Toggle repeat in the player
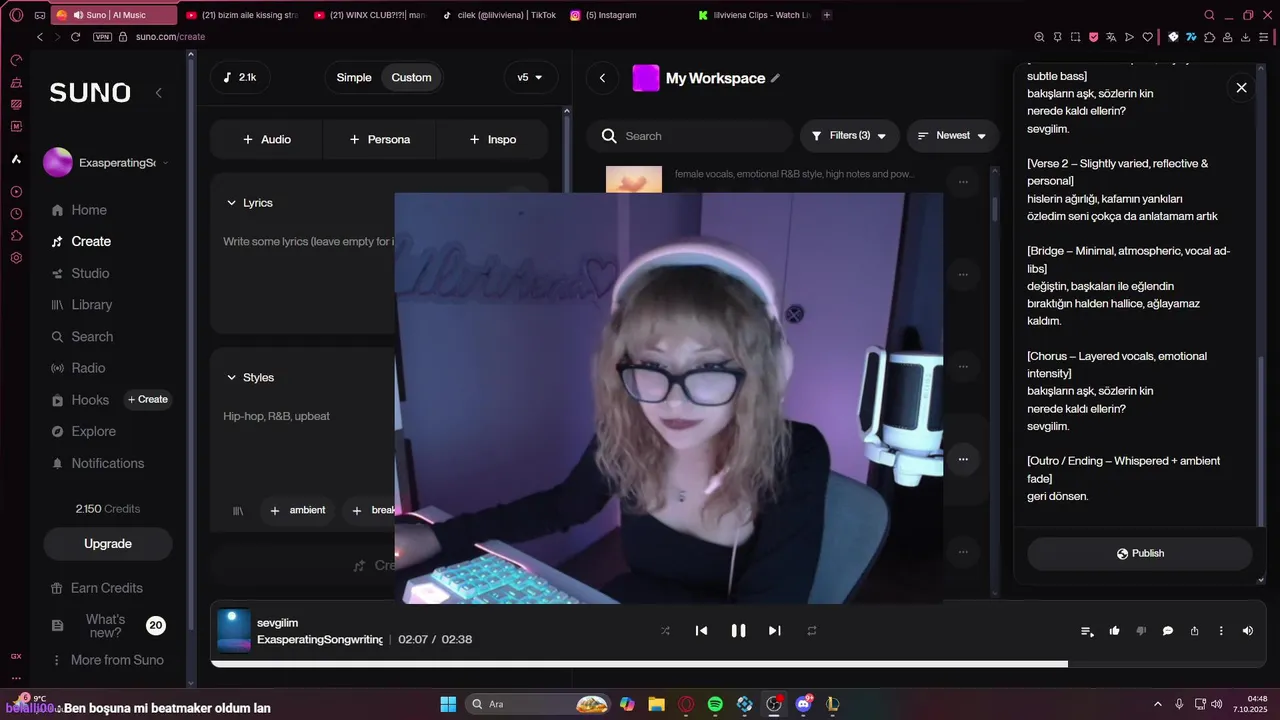This screenshot has height=720, width=1280. pos(812,631)
